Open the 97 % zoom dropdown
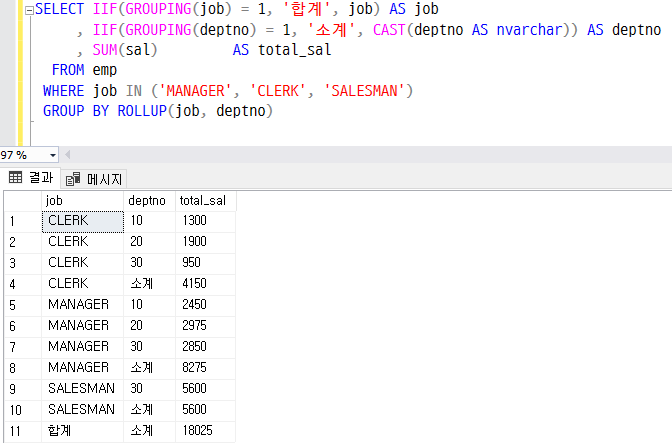This screenshot has width=672, height=447. pos(53,155)
